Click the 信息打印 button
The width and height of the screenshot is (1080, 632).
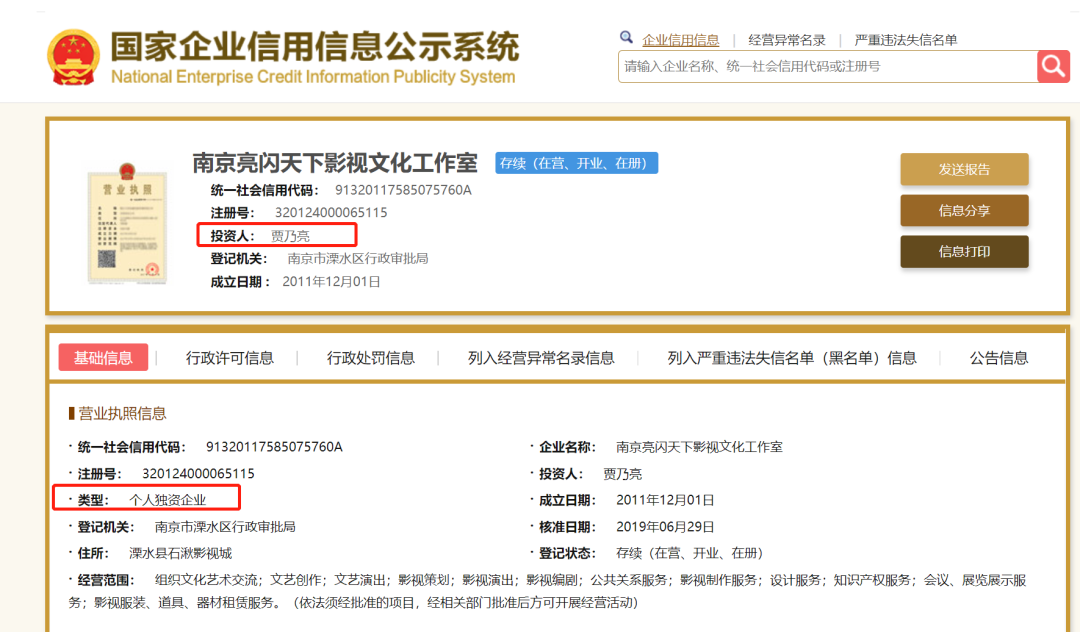[964, 251]
